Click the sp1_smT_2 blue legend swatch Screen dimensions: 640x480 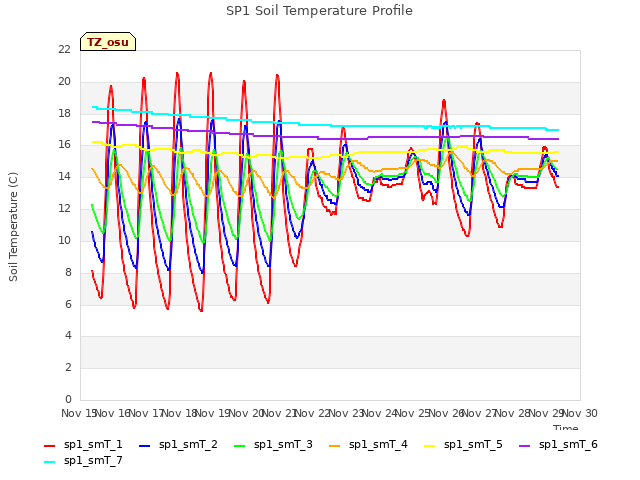coord(144,446)
